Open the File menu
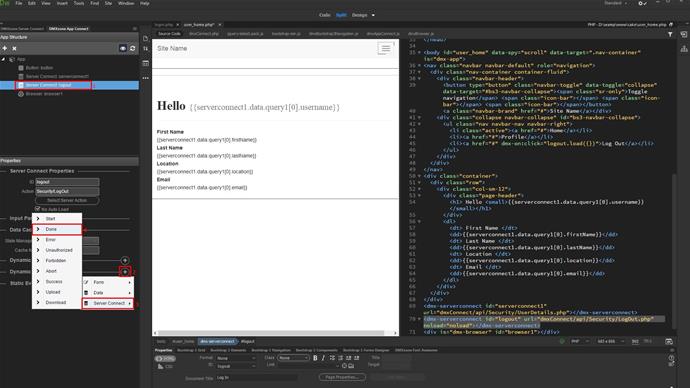Screen dimensions: 690x388 point(19,3)
